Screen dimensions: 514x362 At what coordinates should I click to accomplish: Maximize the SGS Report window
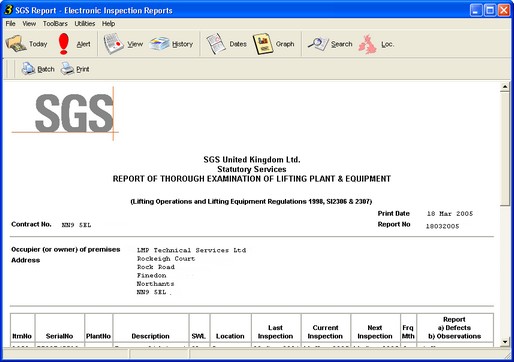(490, 10)
